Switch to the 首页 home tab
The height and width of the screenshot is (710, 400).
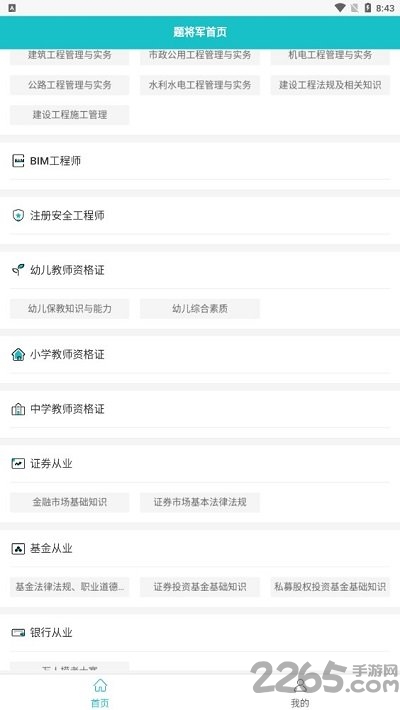click(100, 693)
